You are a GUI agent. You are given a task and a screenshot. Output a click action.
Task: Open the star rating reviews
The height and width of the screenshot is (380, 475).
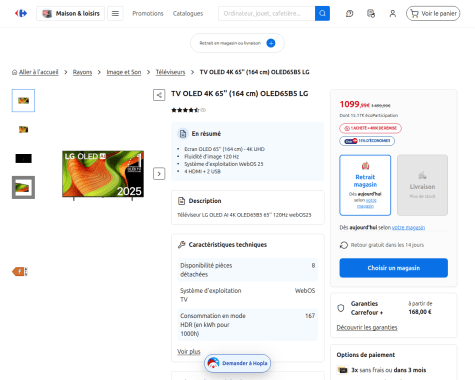188,110
